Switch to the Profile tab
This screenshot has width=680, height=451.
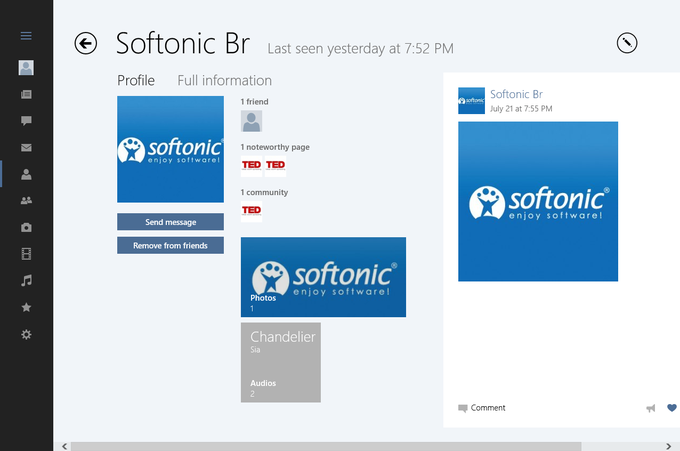tap(136, 81)
